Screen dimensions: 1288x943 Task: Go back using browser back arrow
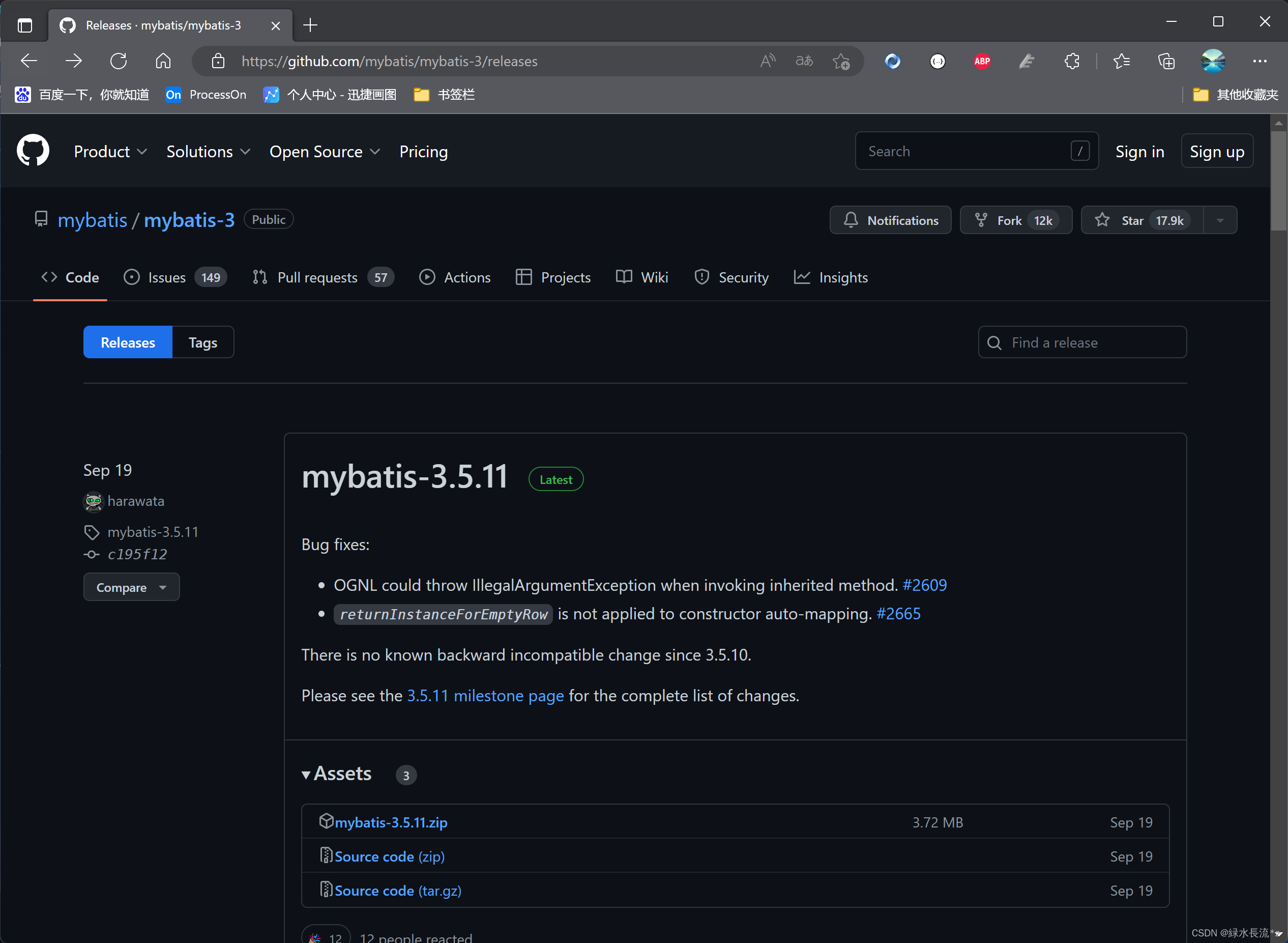tap(29, 61)
